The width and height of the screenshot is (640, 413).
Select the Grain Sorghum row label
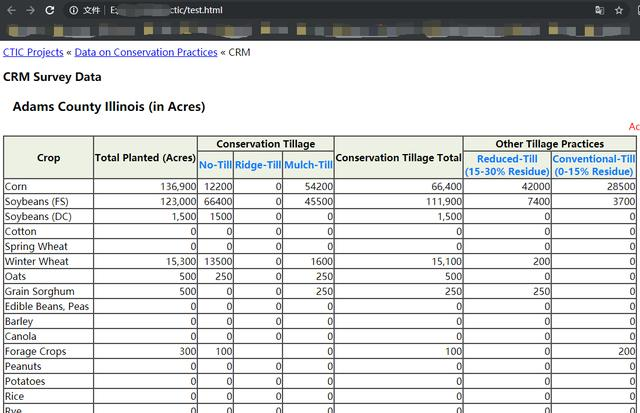coord(40,291)
